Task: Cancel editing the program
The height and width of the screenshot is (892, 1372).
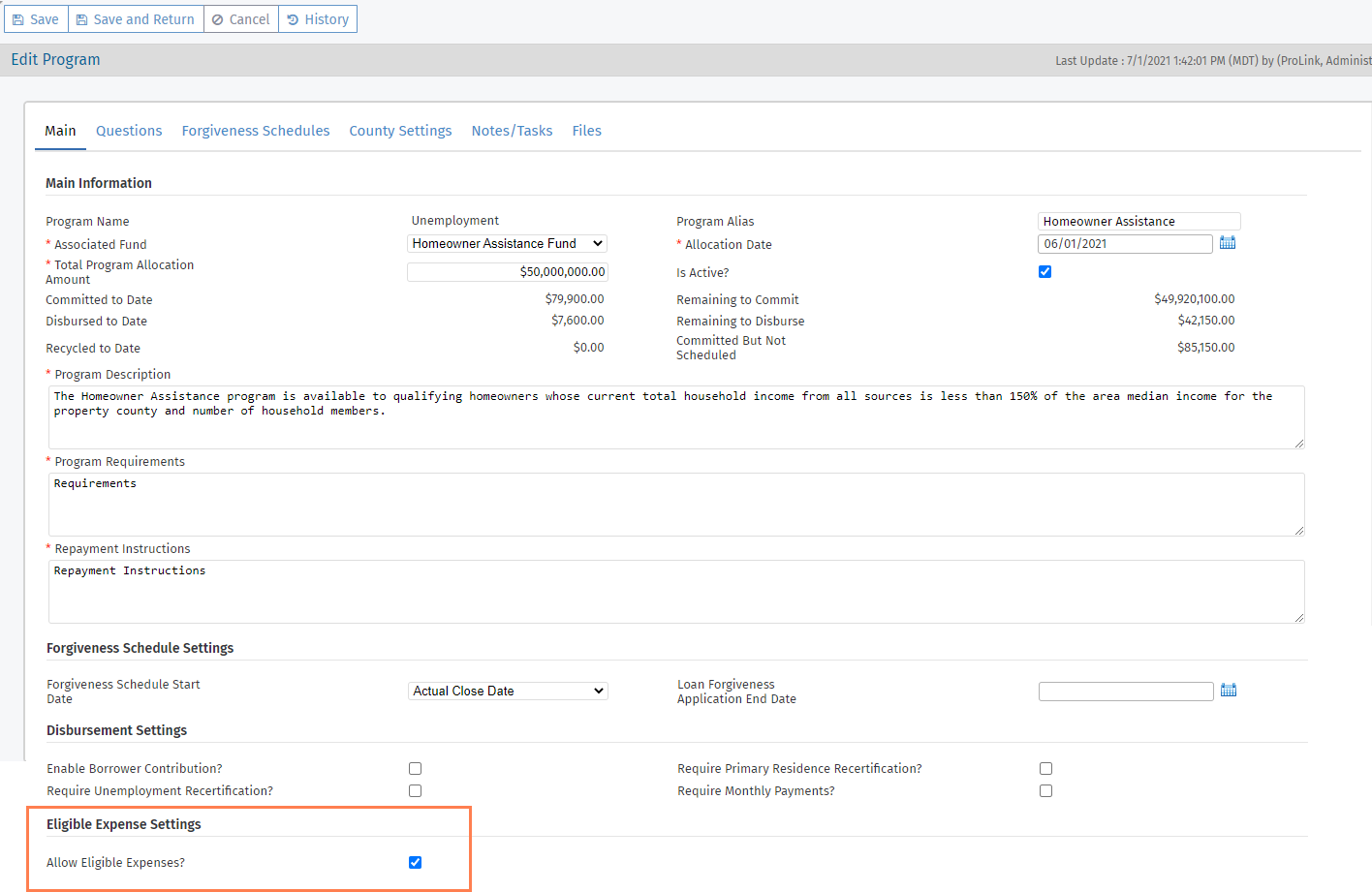Action: coord(241,19)
